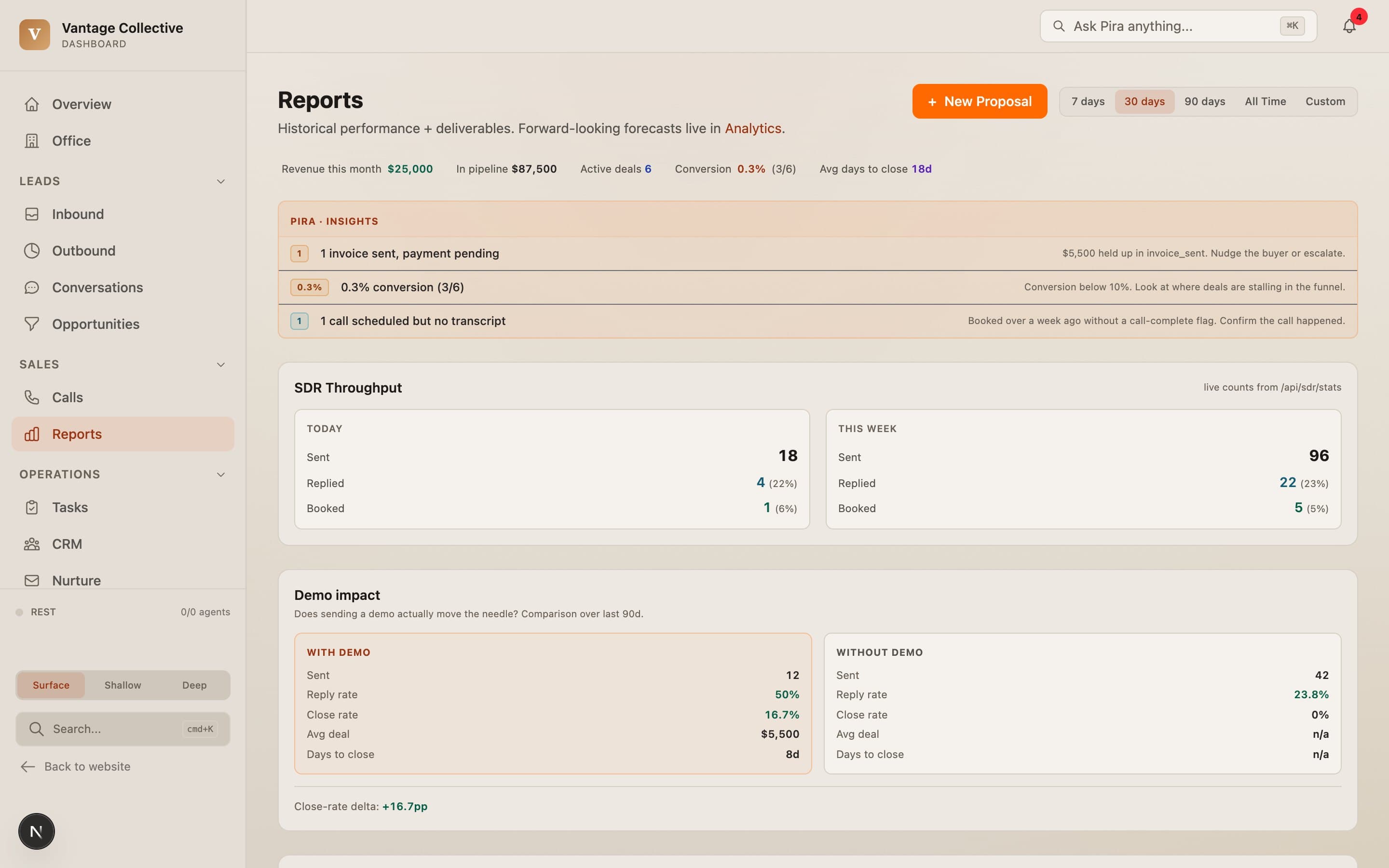
Task: Click magnifier icon in Ask Pira bar
Action: (x=1059, y=26)
